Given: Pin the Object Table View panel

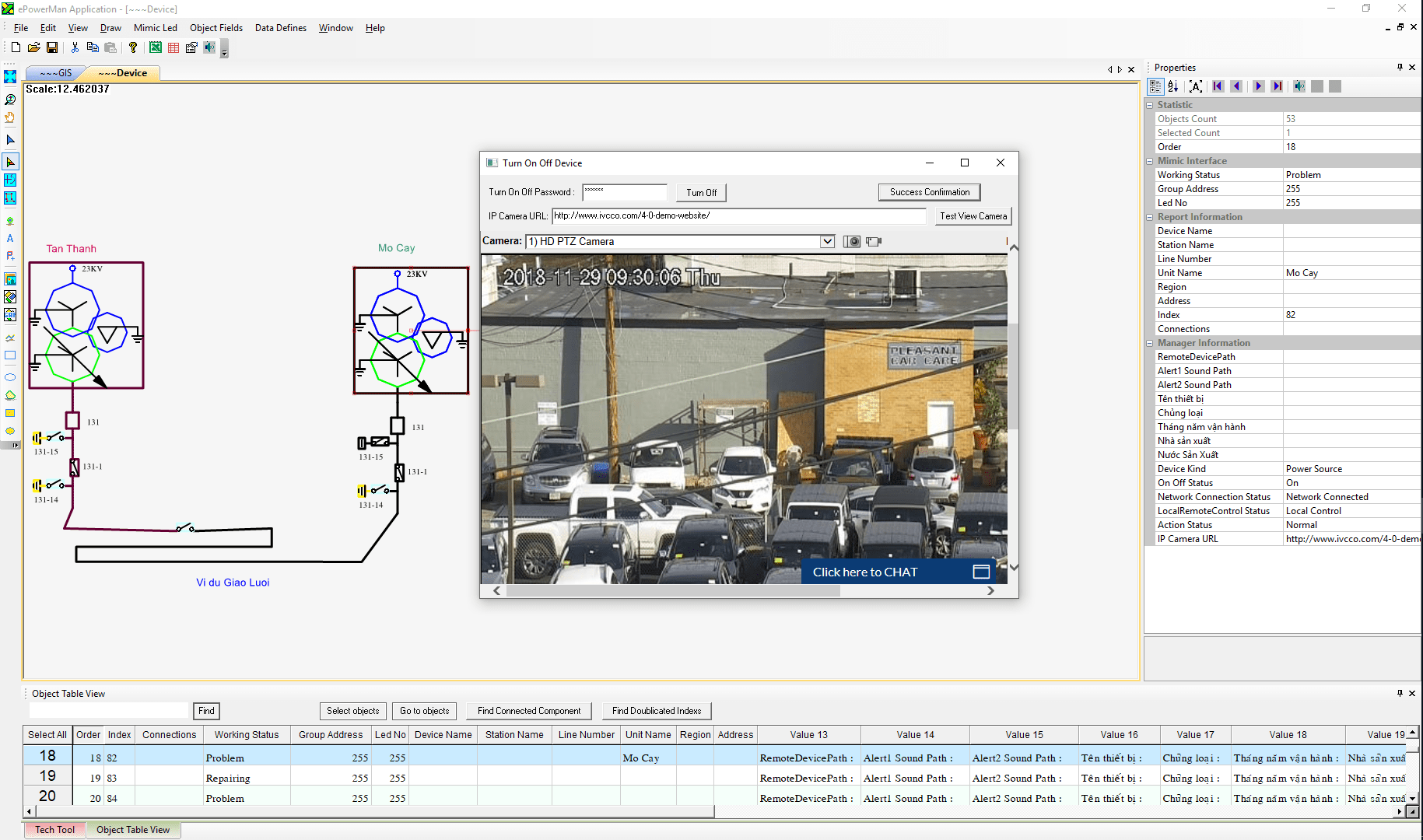Looking at the screenshot, I should coord(1400,693).
